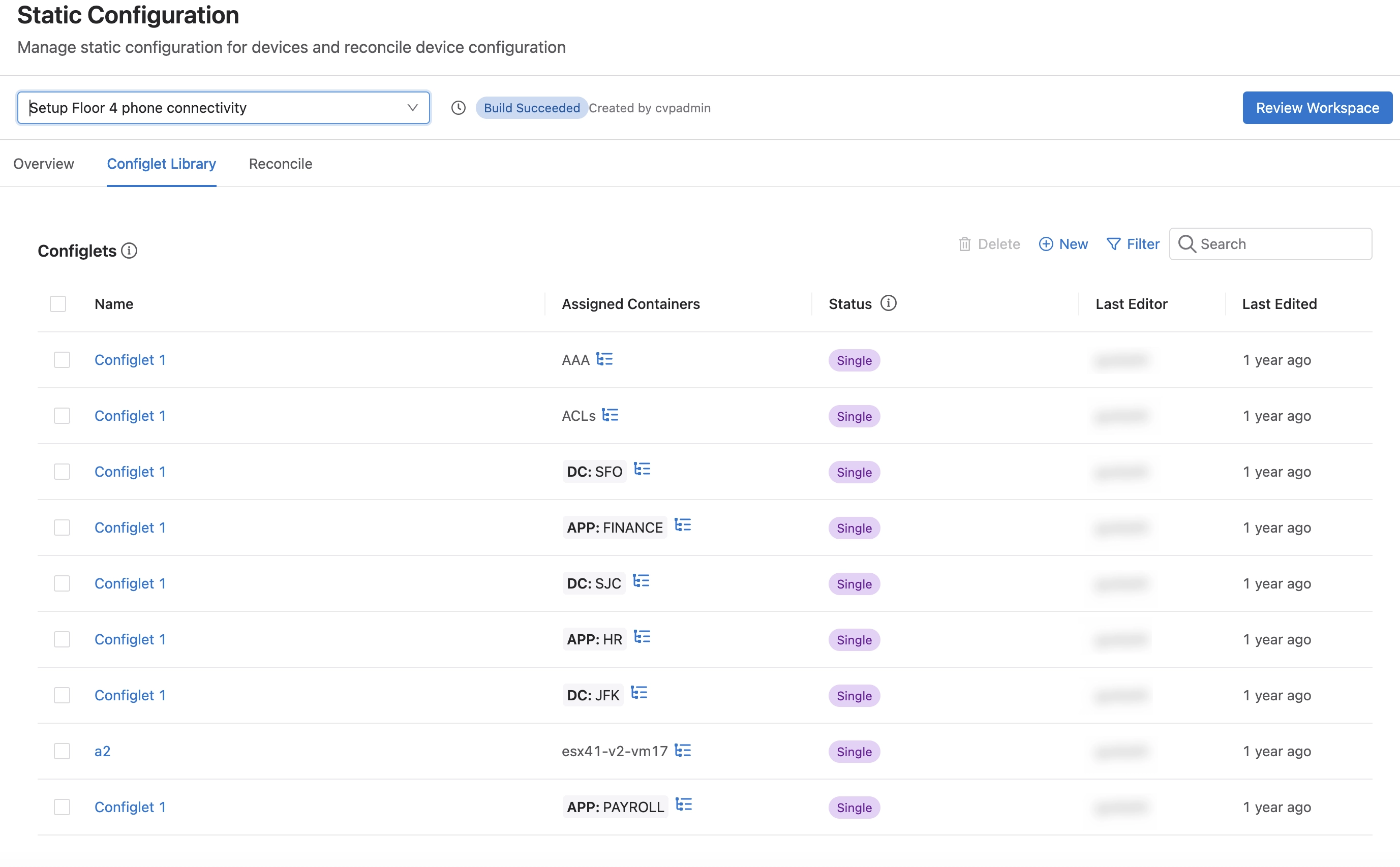This screenshot has width=1400, height=867.
Task: Open the Reconcile tab
Action: tap(281, 164)
